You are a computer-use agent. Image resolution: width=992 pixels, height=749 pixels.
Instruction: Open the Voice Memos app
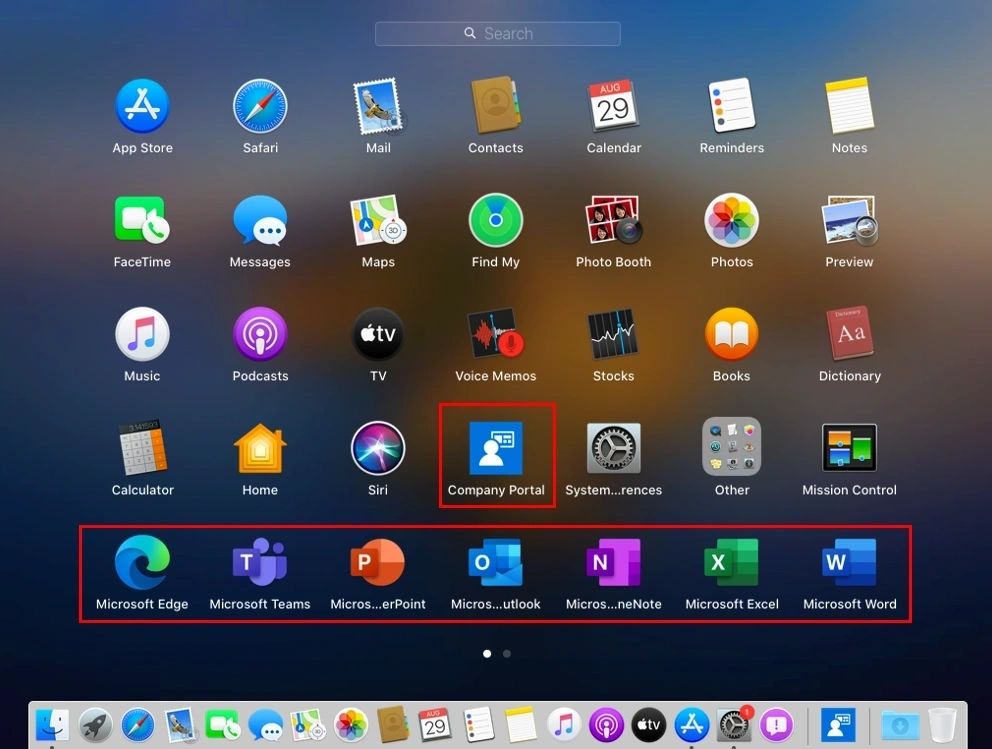(496, 334)
